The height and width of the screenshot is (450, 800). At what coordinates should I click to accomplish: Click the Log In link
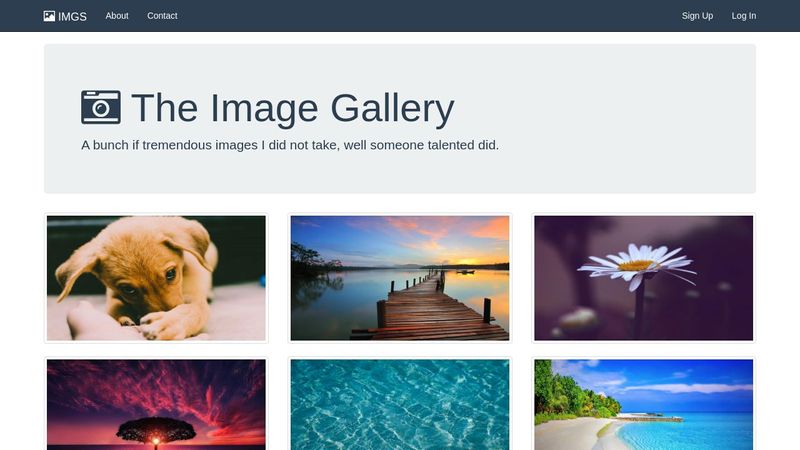[744, 16]
